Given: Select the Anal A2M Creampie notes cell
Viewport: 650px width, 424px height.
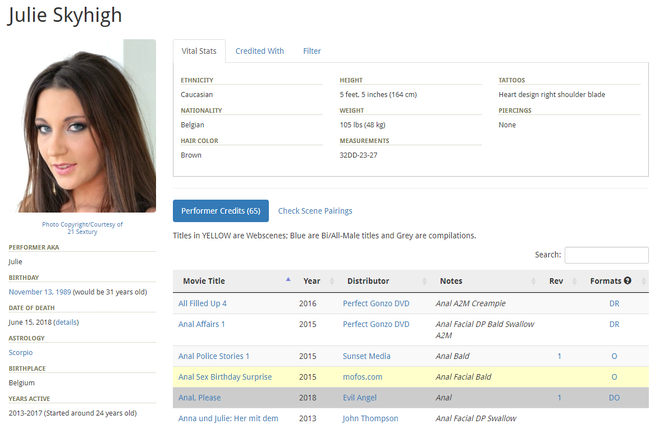Looking at the screenshot, I should 471,303.
